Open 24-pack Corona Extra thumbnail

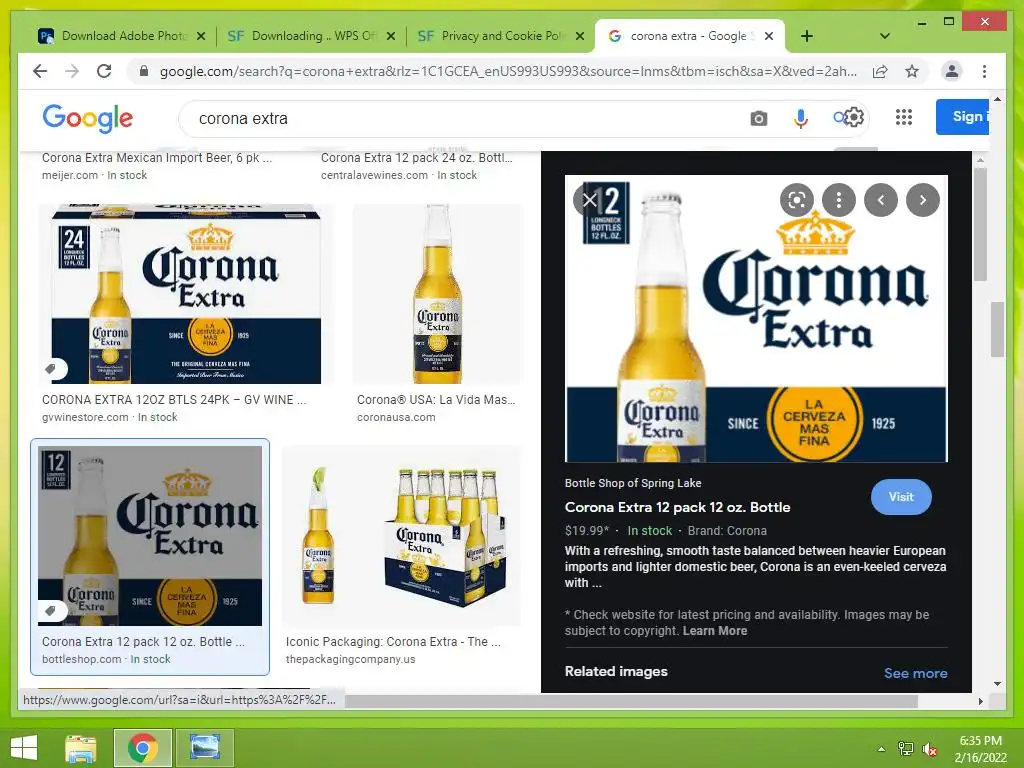(x=186, y=294)
